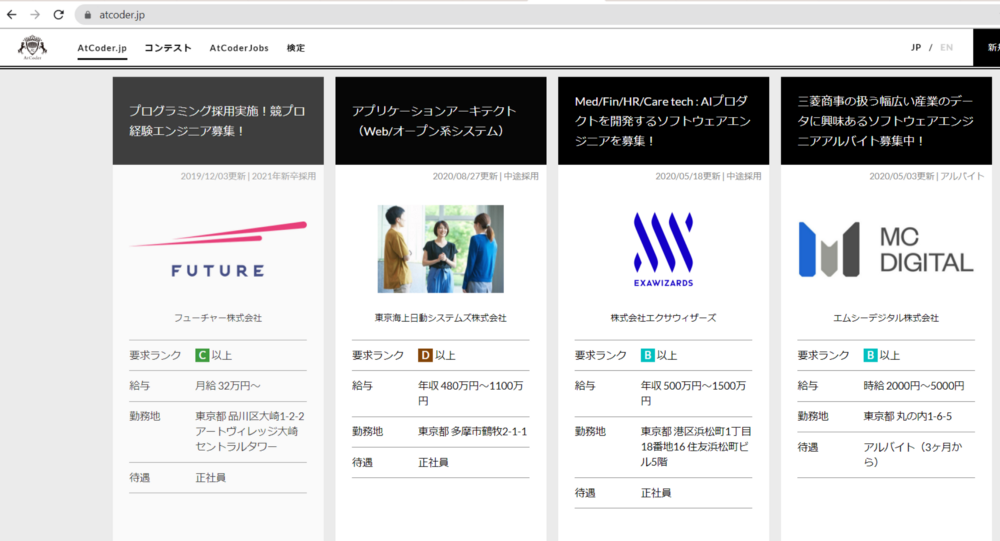Click the photo of three people talking

click(441, 249)
